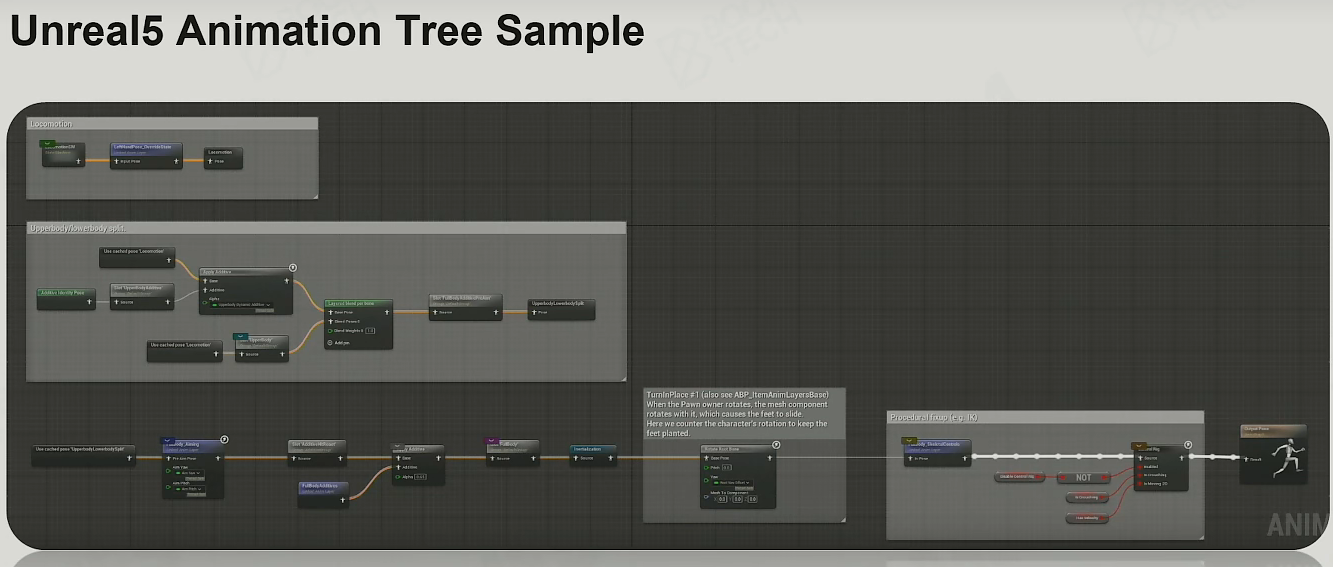This screenshot has height=567, width=1333.
Task: Select the Slot 'AdditiveHitReact' node
Action: pyautogui.click(x=318, y=452)
